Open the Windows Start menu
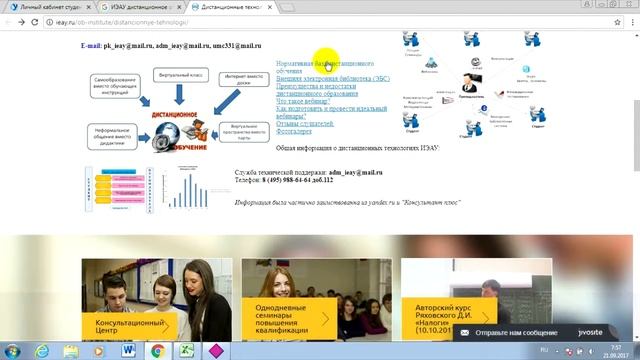Screen dimensions: 640x360 point(12,351)
